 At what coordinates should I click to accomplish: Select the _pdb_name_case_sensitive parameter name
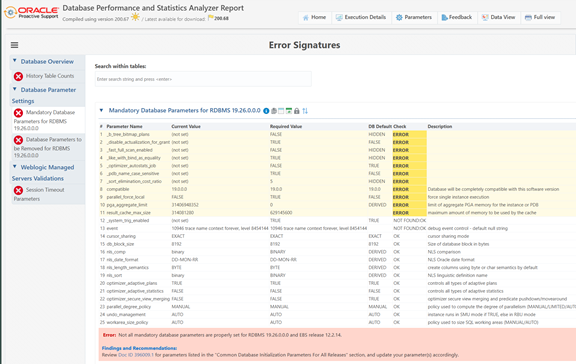[x=133, y=173]
